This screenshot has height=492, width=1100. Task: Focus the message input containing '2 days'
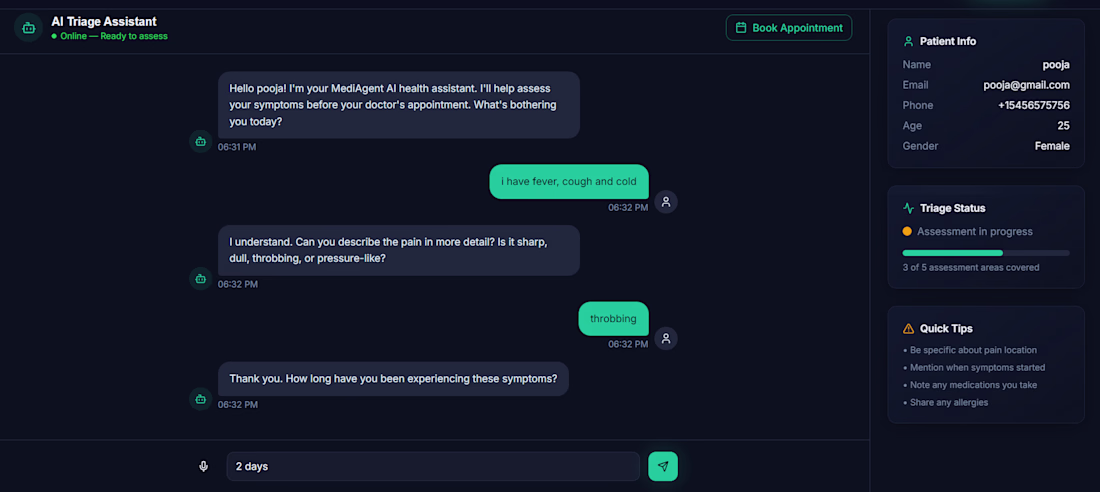pyautogui.click(x=432, y=466)
